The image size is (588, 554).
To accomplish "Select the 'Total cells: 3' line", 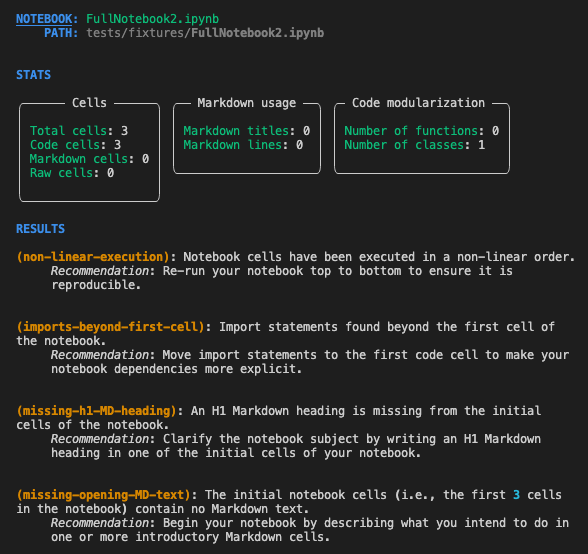I will point(79,131).
